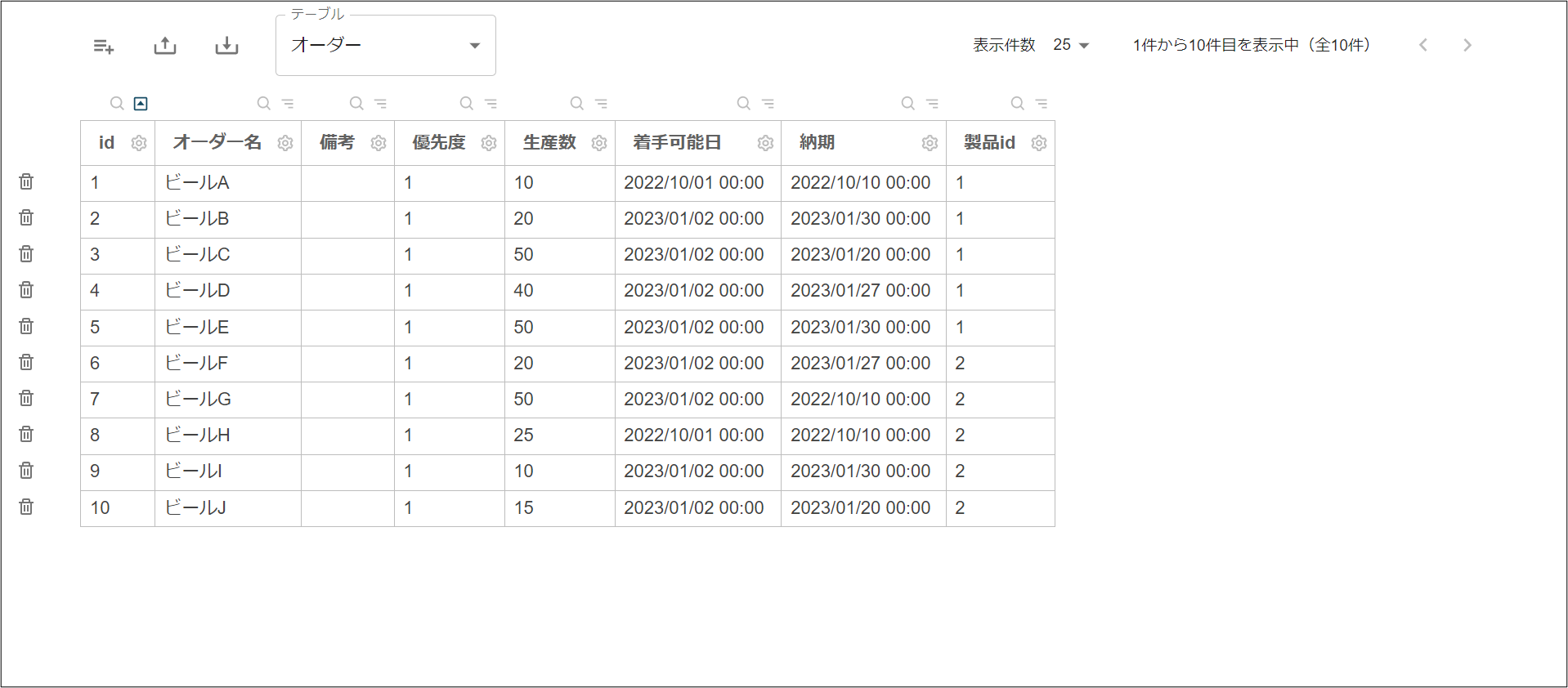Select the ビールJ order name cell
Screen dimensions: 1568x688
(228, 508)
